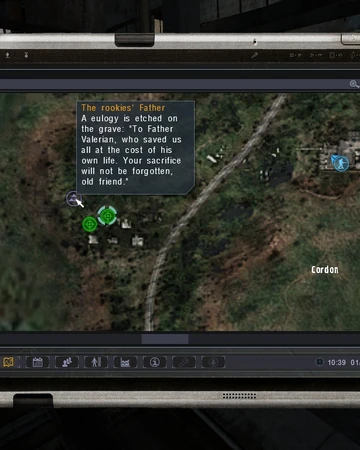Viewport: 360px width, 450px height.
Task: Open the PDA encyclopedia info tab
Action: tap(155, 362)
